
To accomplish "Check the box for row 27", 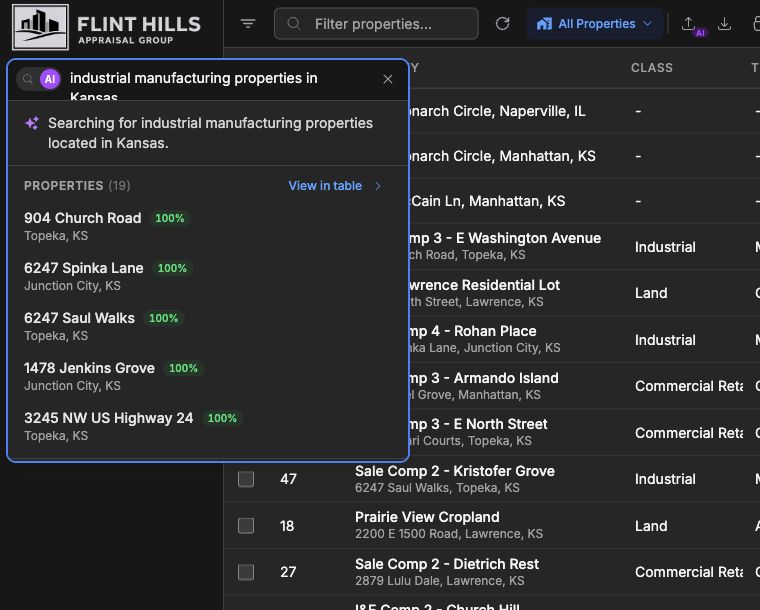I will 246,572.
